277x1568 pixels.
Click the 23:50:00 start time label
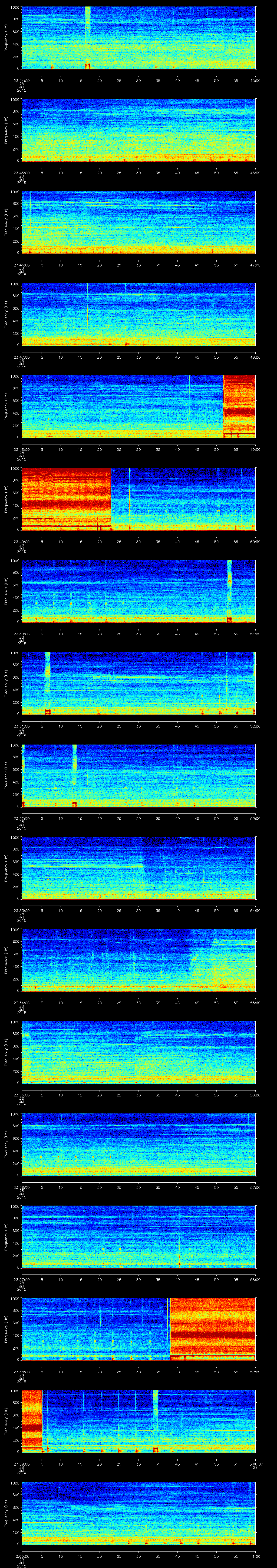click(x=21, y=634)
